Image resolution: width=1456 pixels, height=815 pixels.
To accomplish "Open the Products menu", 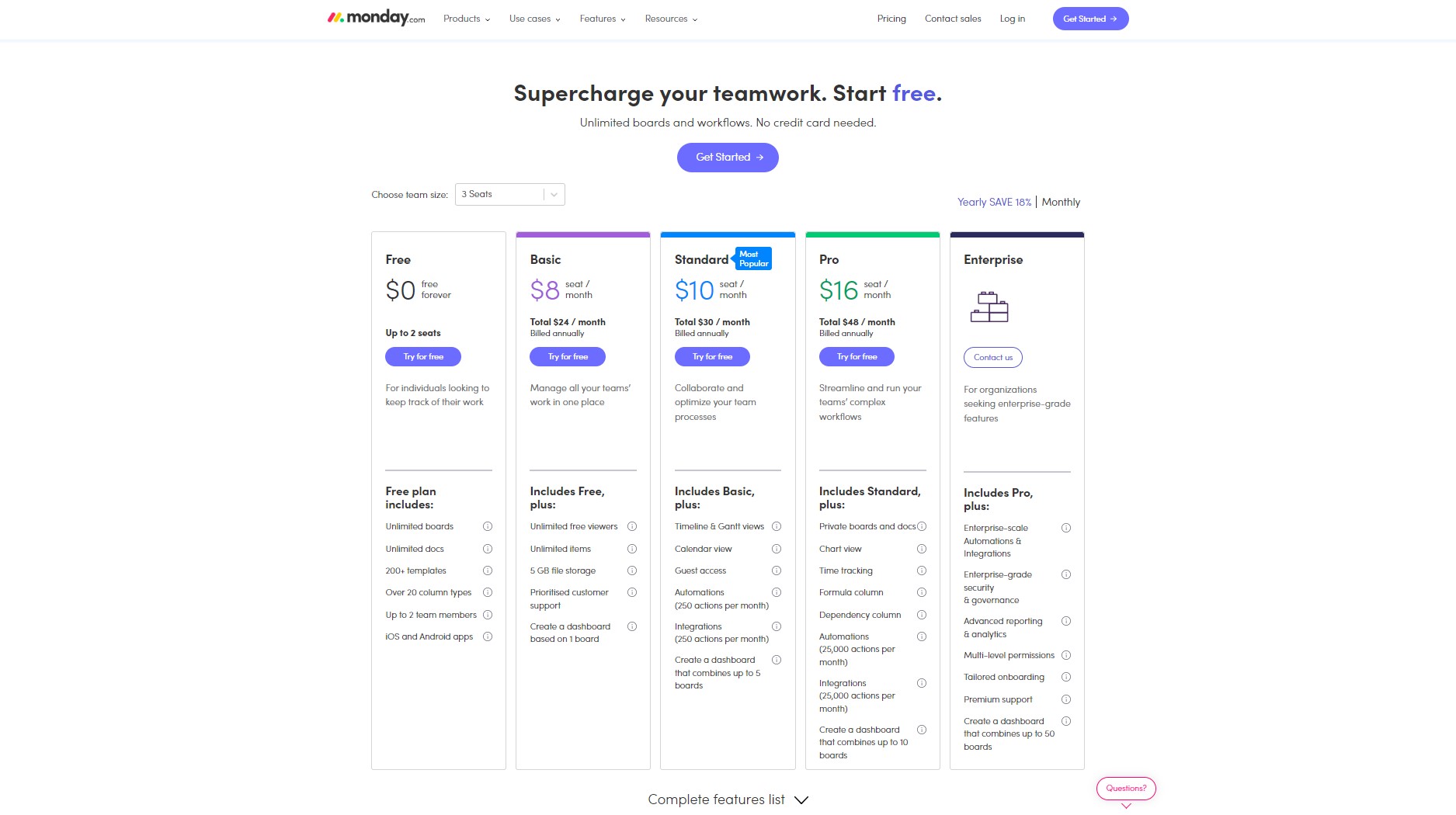I will [x=466, y=19].
